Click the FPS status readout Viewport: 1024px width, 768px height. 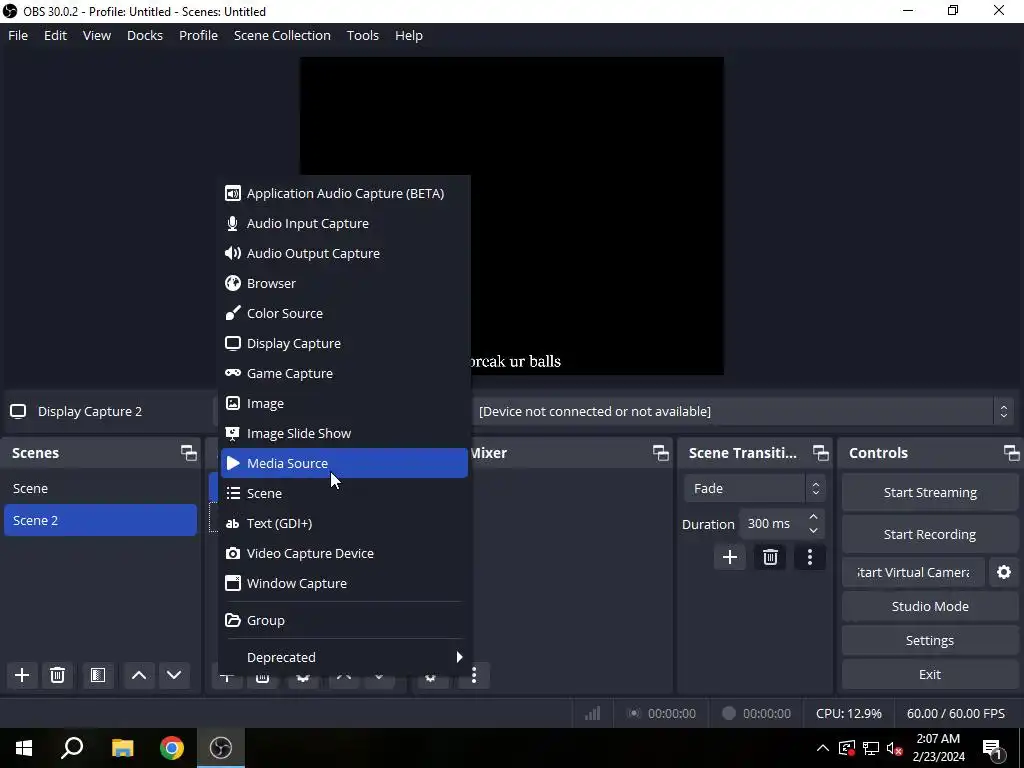point(955,714)
